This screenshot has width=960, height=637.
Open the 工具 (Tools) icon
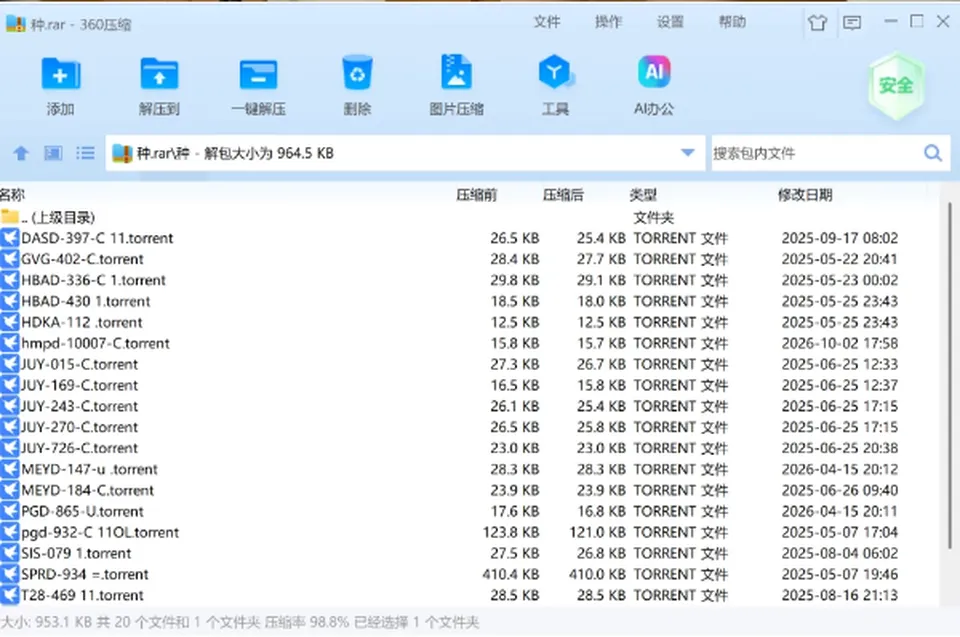555,72
